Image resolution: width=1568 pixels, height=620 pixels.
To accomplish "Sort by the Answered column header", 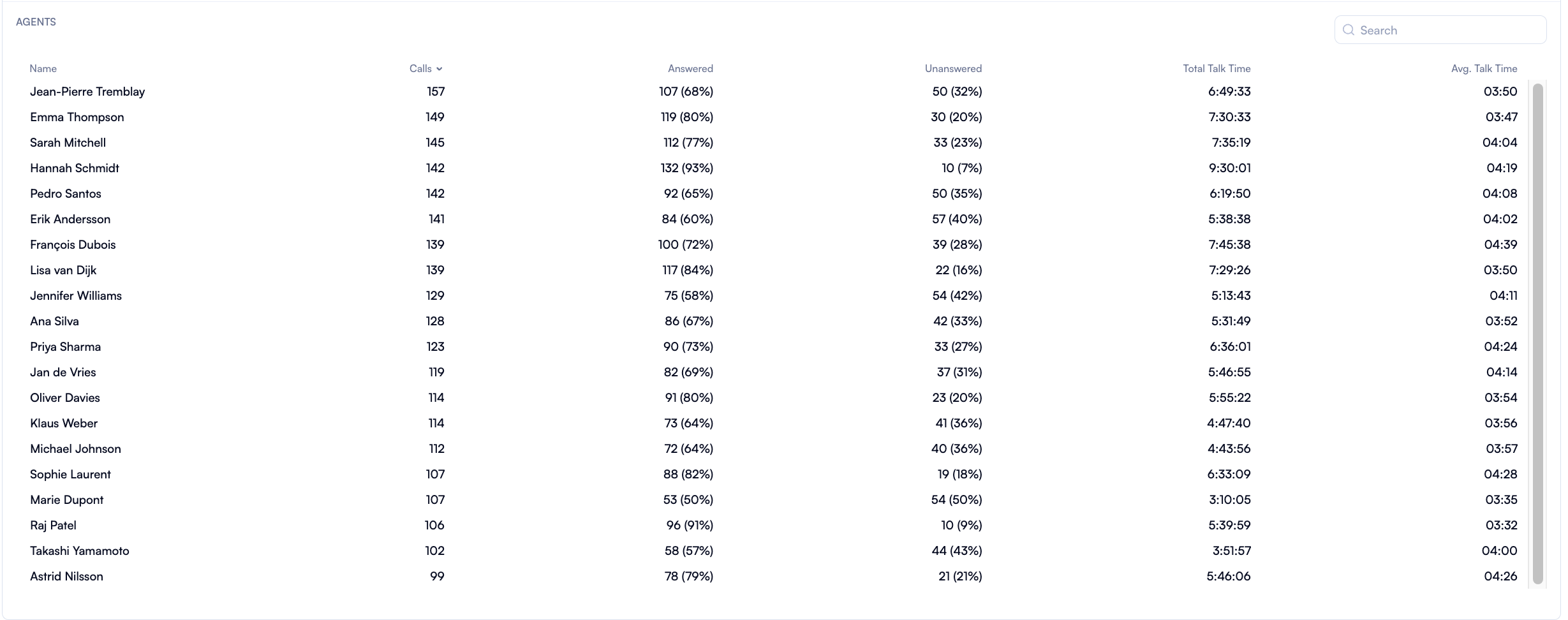I will coord(690,69).
